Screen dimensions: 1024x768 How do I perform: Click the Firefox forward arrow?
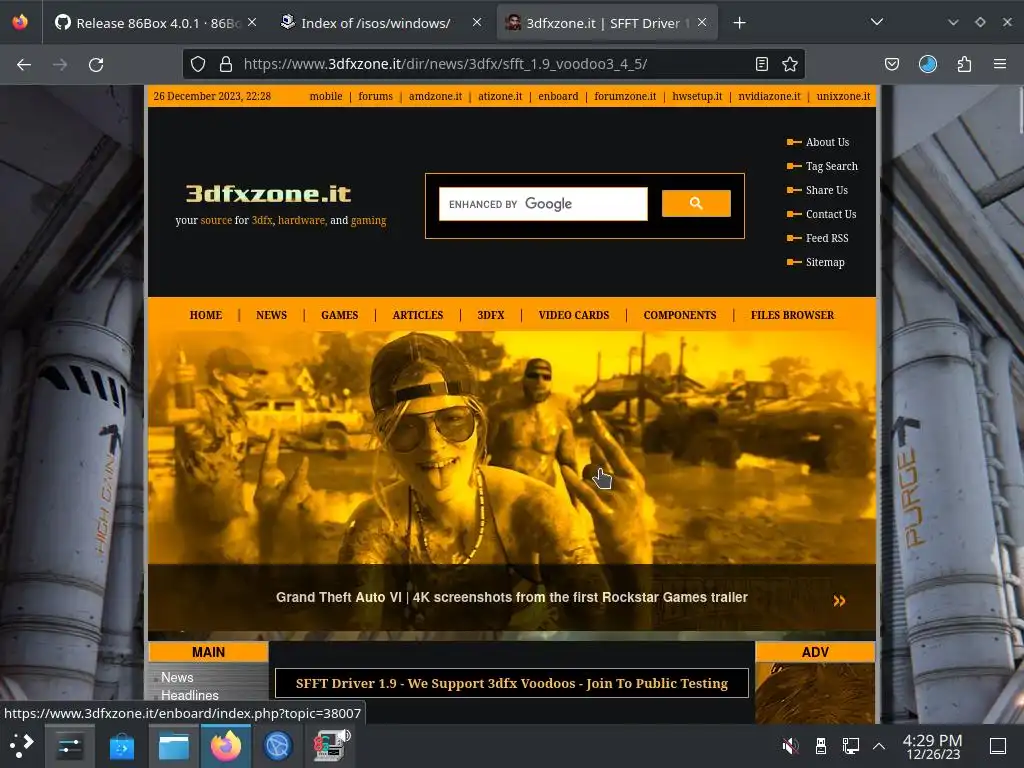point(60,65)
